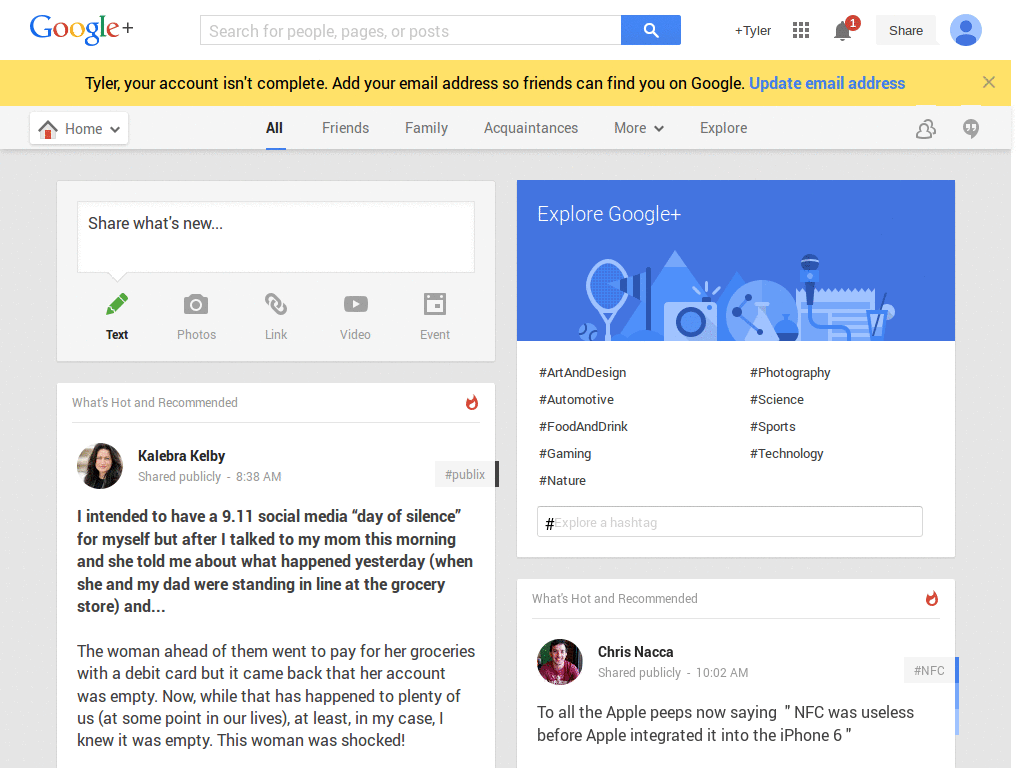The height and width of the screenshot is (768, 1024).
Task: Expand the Home dropdown menu
Action: 79,129
